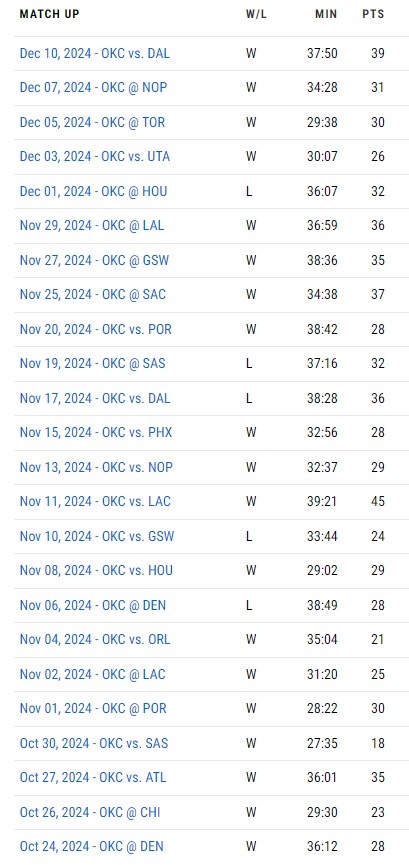Open the Nov 11, 2024 OKC vs. LAC game
This screenshot has width=409, height=865.
[95, 501]
